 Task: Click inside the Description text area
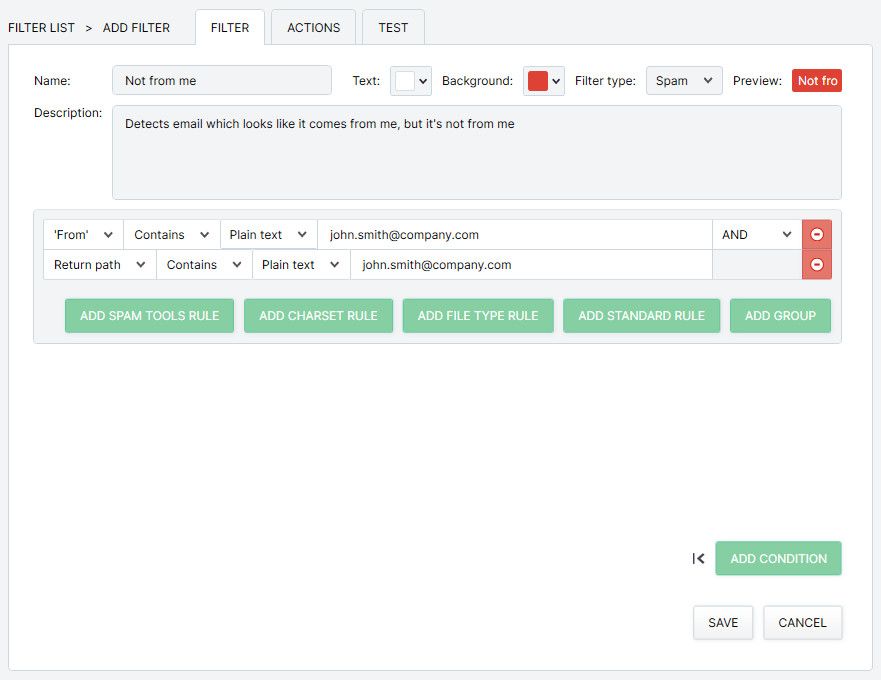[476, 160]
